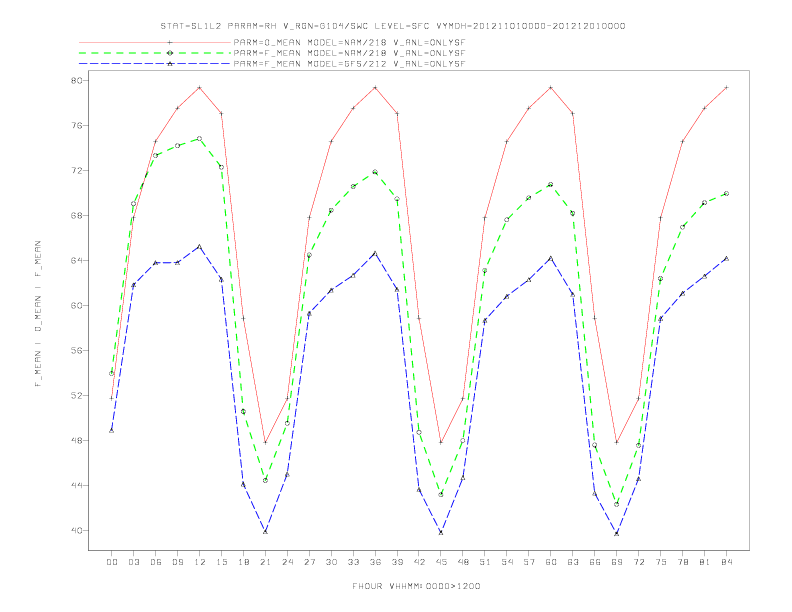Click the FHOUR VHHMM=0000>1200 axis label
Screen dimensions: 792x612
click(x=416, y=586)
